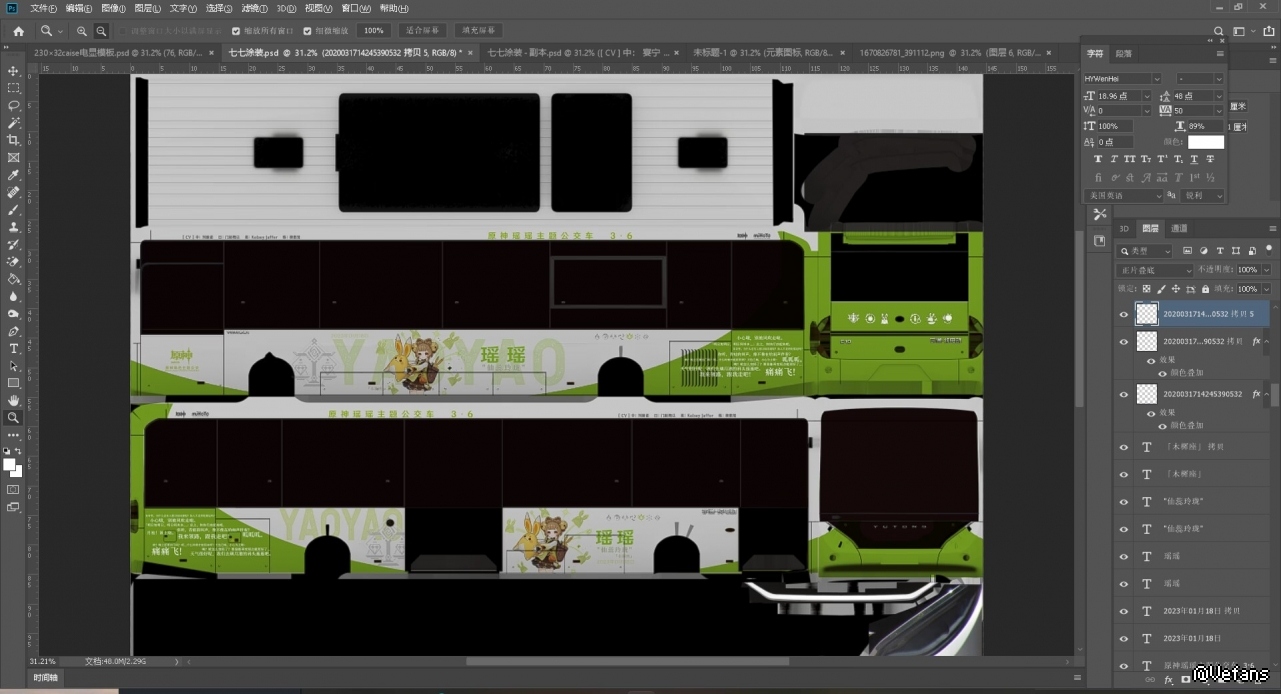The image size is (1281, 694).
Task: Open the layer blend mode dropdown
Action: click(1155, 270)
